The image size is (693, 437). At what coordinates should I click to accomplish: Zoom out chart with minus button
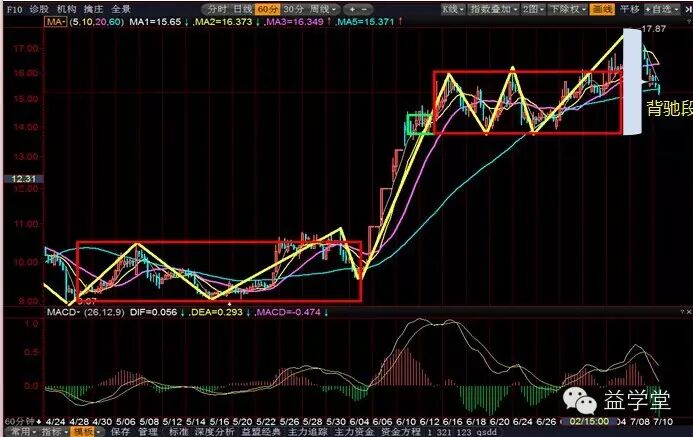point(364,9)
